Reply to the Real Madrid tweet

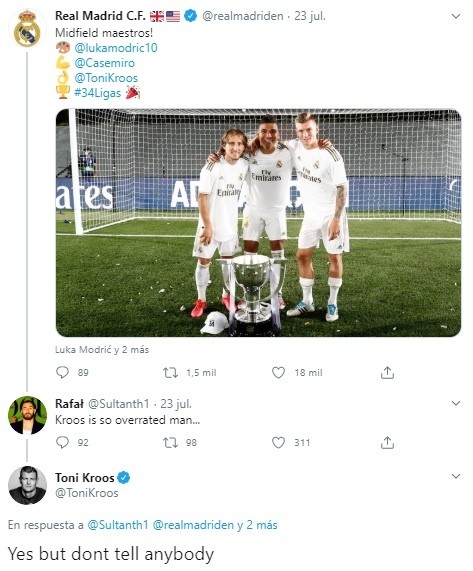[63, 373]
